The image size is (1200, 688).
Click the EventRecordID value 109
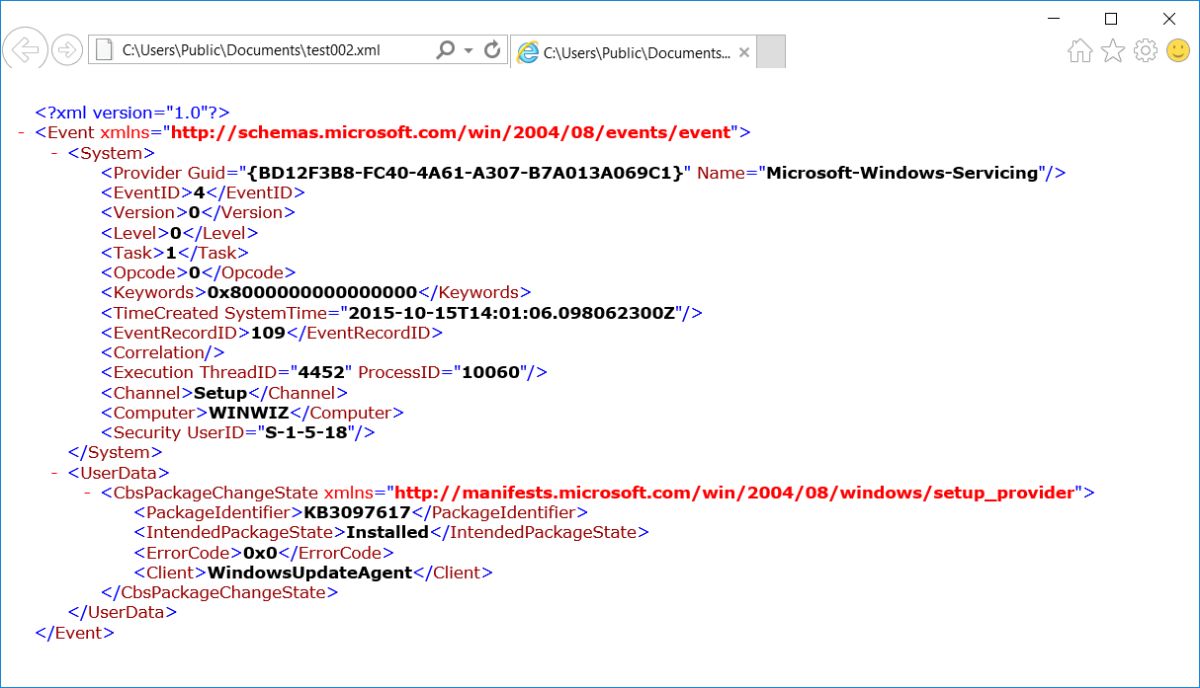tap(268, 333)
